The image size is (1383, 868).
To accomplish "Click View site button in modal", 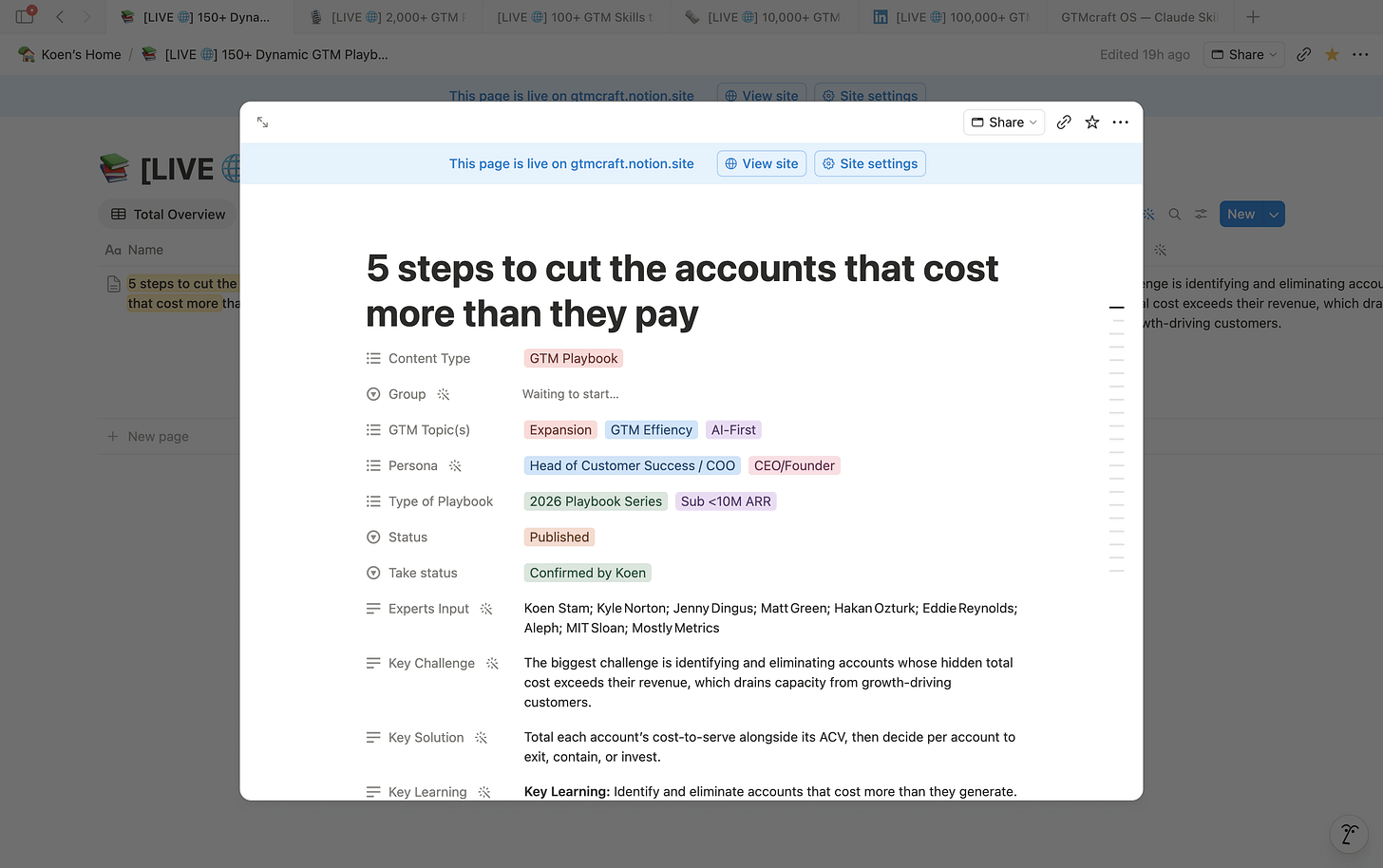I will click(762, 163).
